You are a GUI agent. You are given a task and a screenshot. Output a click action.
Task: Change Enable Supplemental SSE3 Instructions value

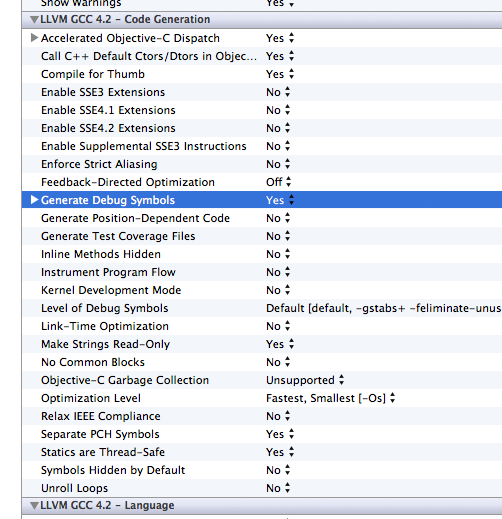(x=278, y=146)
